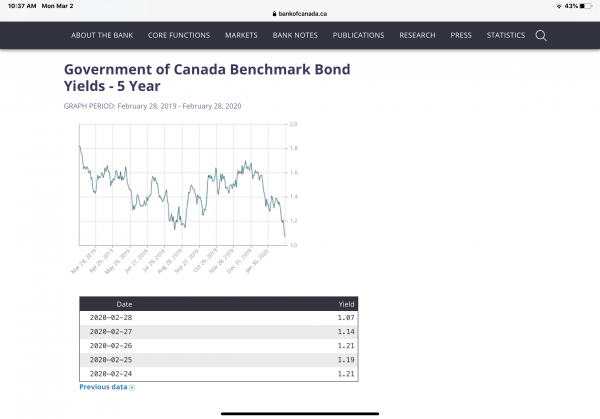Open the search magnifier icon

[x=541, y=35]
